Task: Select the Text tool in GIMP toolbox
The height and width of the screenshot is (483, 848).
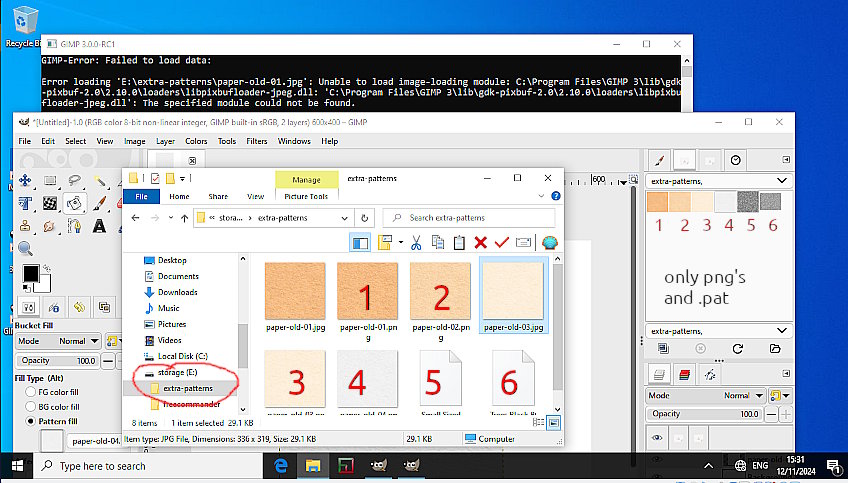Action: [x=100, y=226]
